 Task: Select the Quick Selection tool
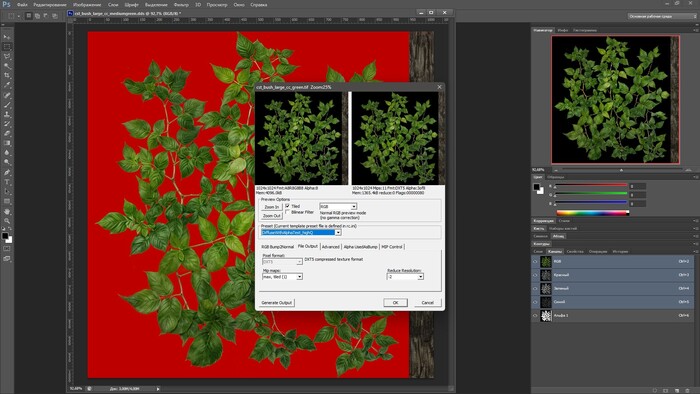point(7,66)
